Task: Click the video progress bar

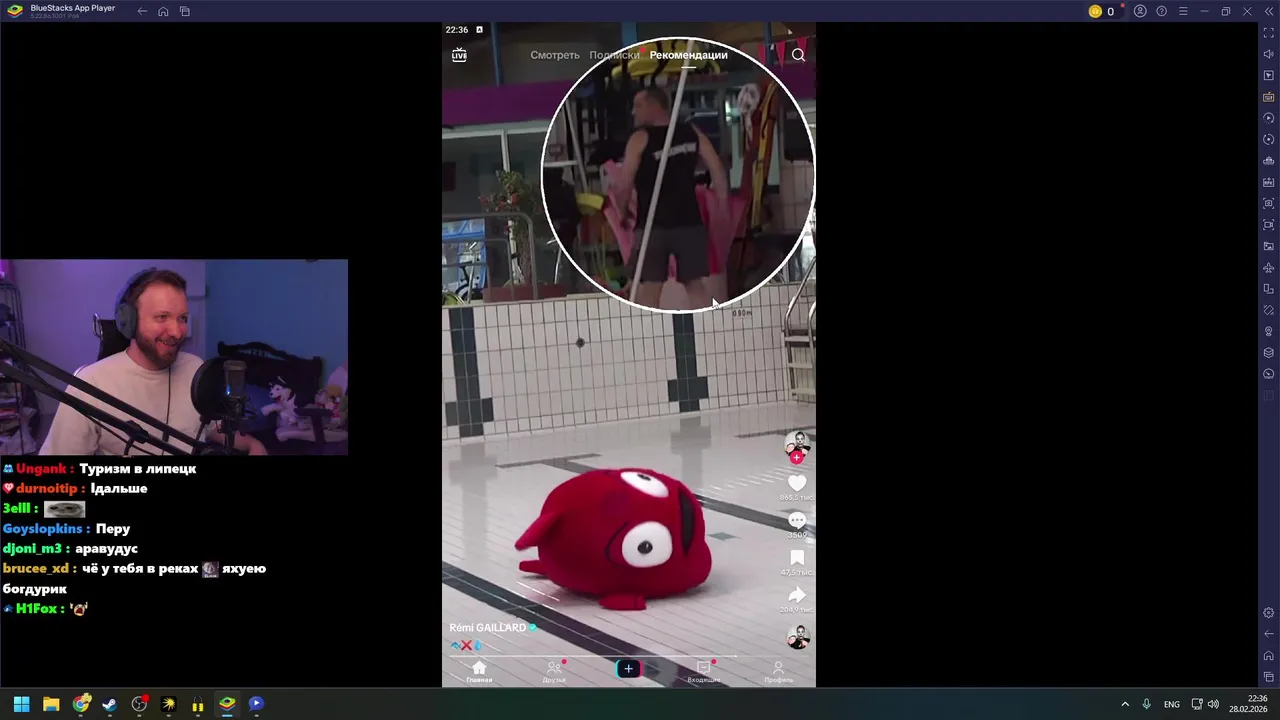Action: tap(629, 656)
